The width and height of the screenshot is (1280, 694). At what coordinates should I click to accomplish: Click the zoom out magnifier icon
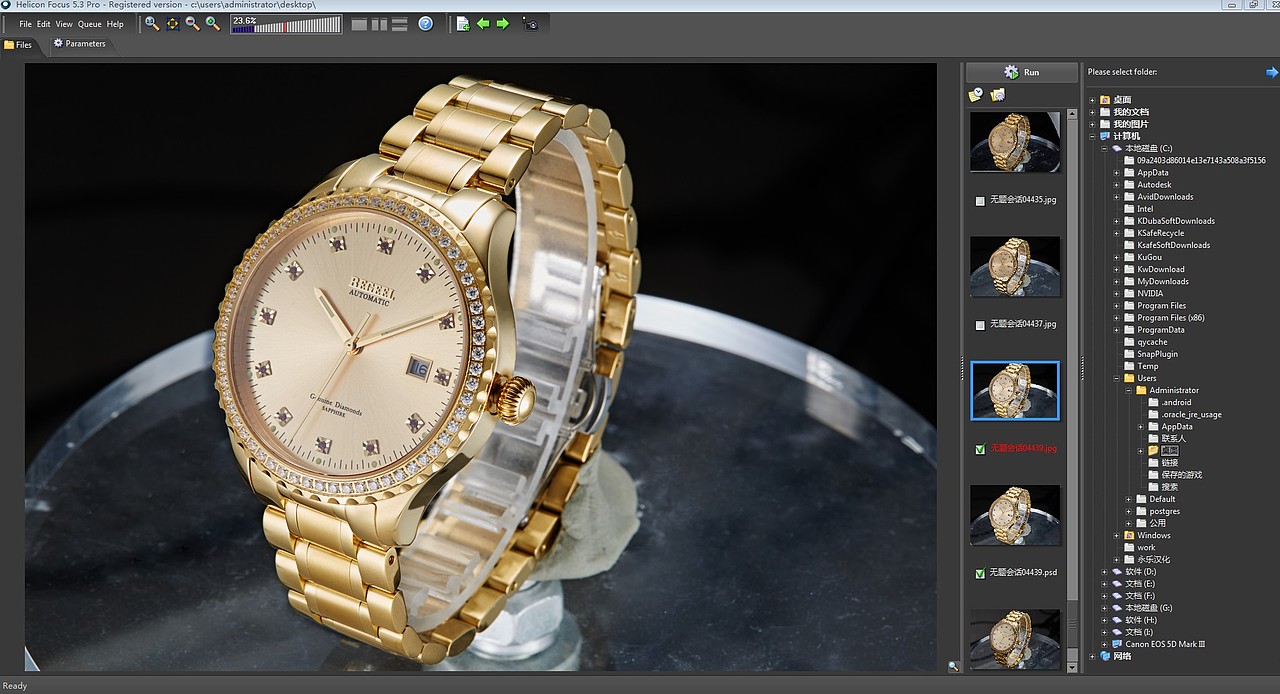pyautogui.click(x=192, y=23)
